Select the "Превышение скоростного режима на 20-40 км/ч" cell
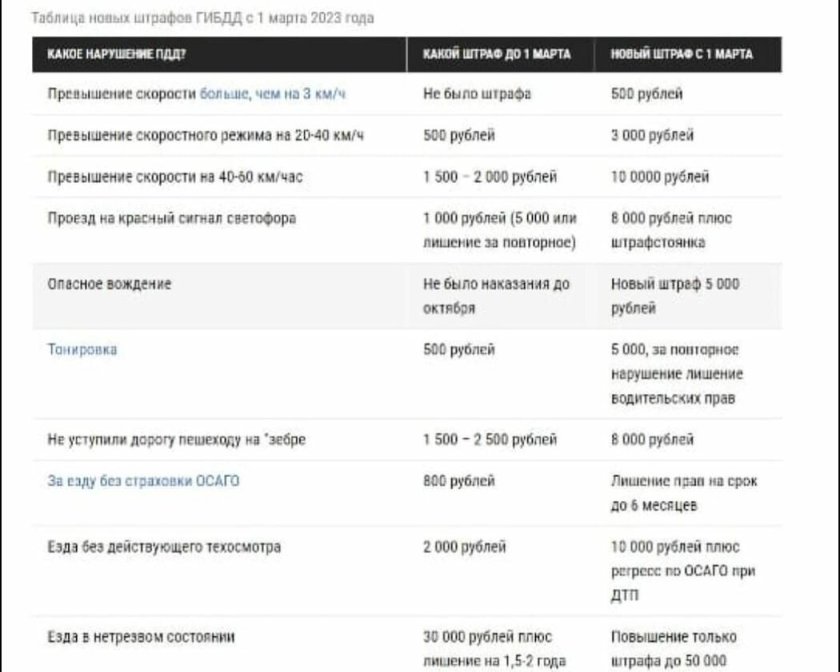The height and width of the screenshot is (672, 840). click(x=205, y=135)
